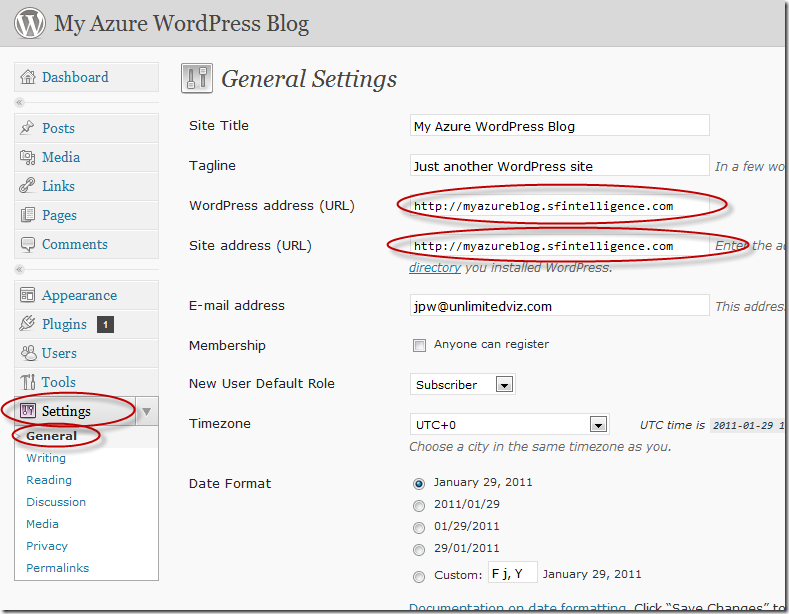Collapse the top menu section separator arrow
This screenshot has height=614, width=789.
(x=20, y=103)
